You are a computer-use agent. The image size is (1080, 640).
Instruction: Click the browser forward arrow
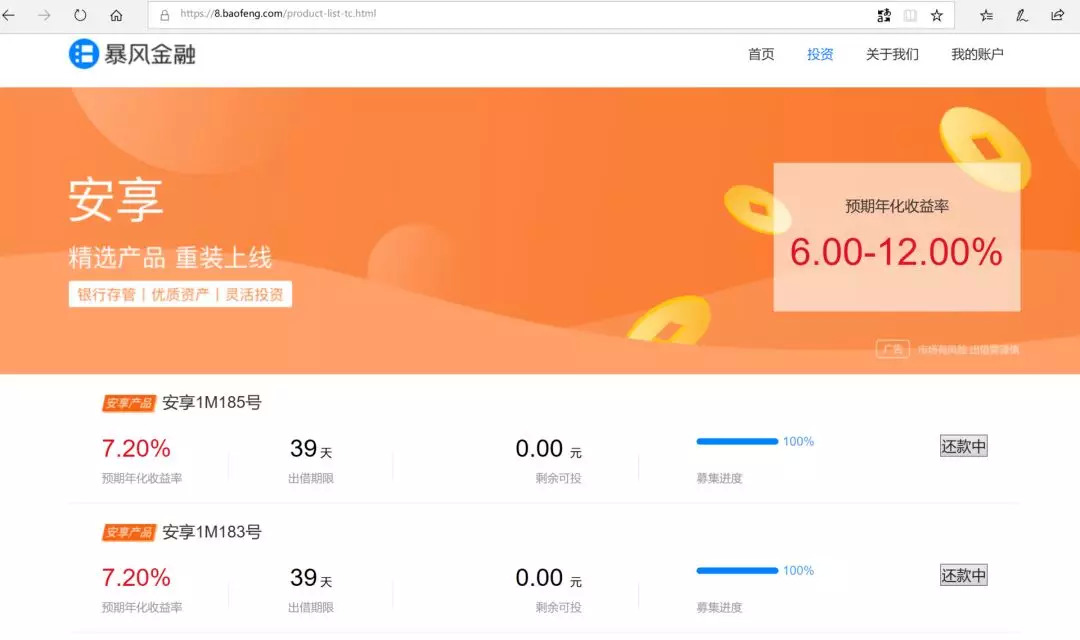44,15
